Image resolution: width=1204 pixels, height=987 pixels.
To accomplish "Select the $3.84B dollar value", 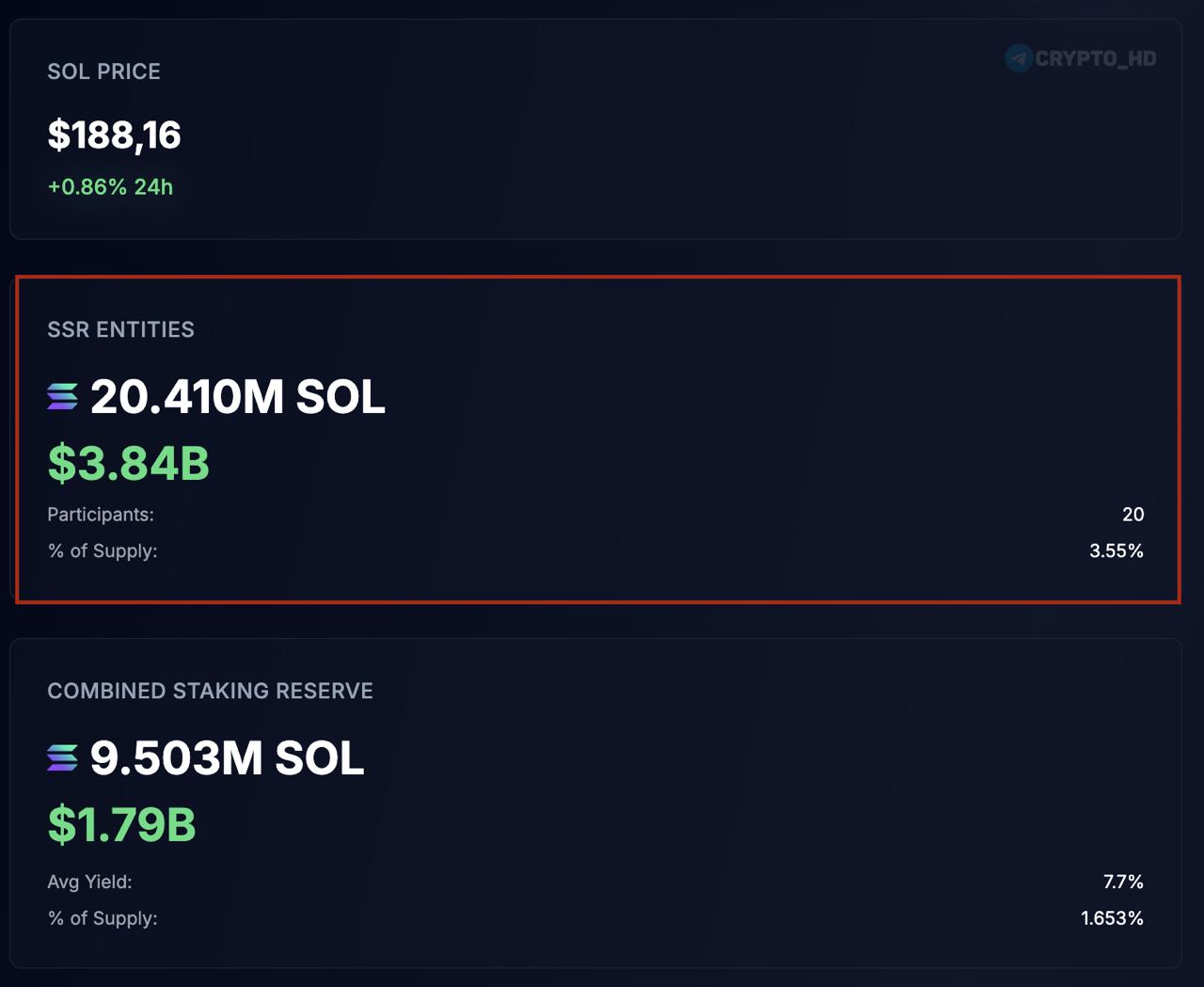I will [128, 463].
